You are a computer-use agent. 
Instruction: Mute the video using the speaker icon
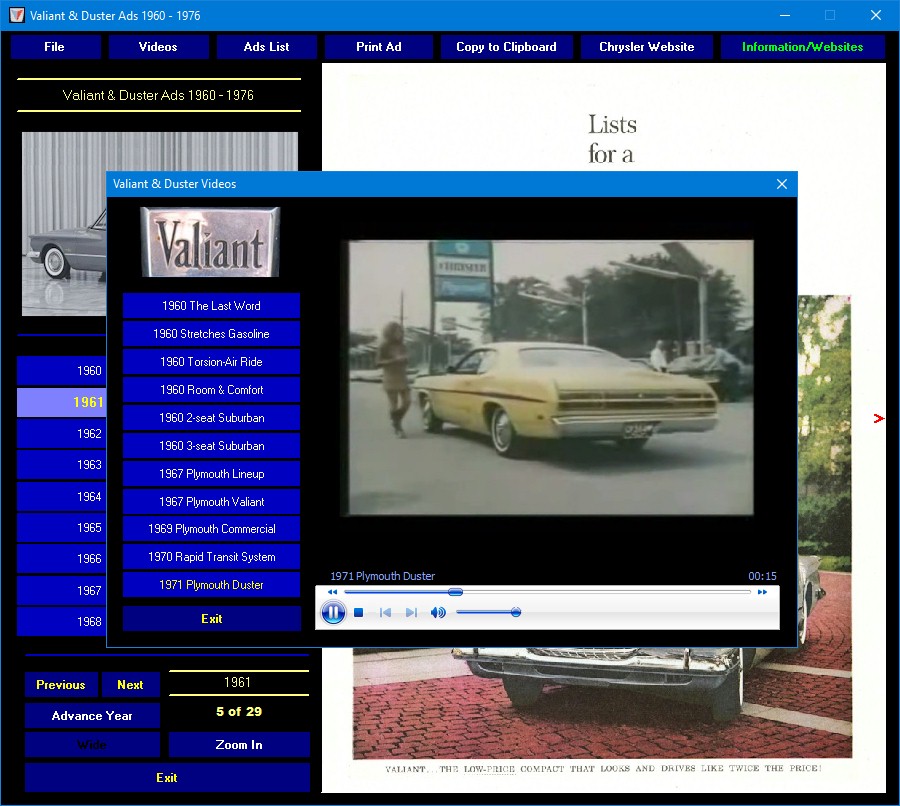pos(438,613)
